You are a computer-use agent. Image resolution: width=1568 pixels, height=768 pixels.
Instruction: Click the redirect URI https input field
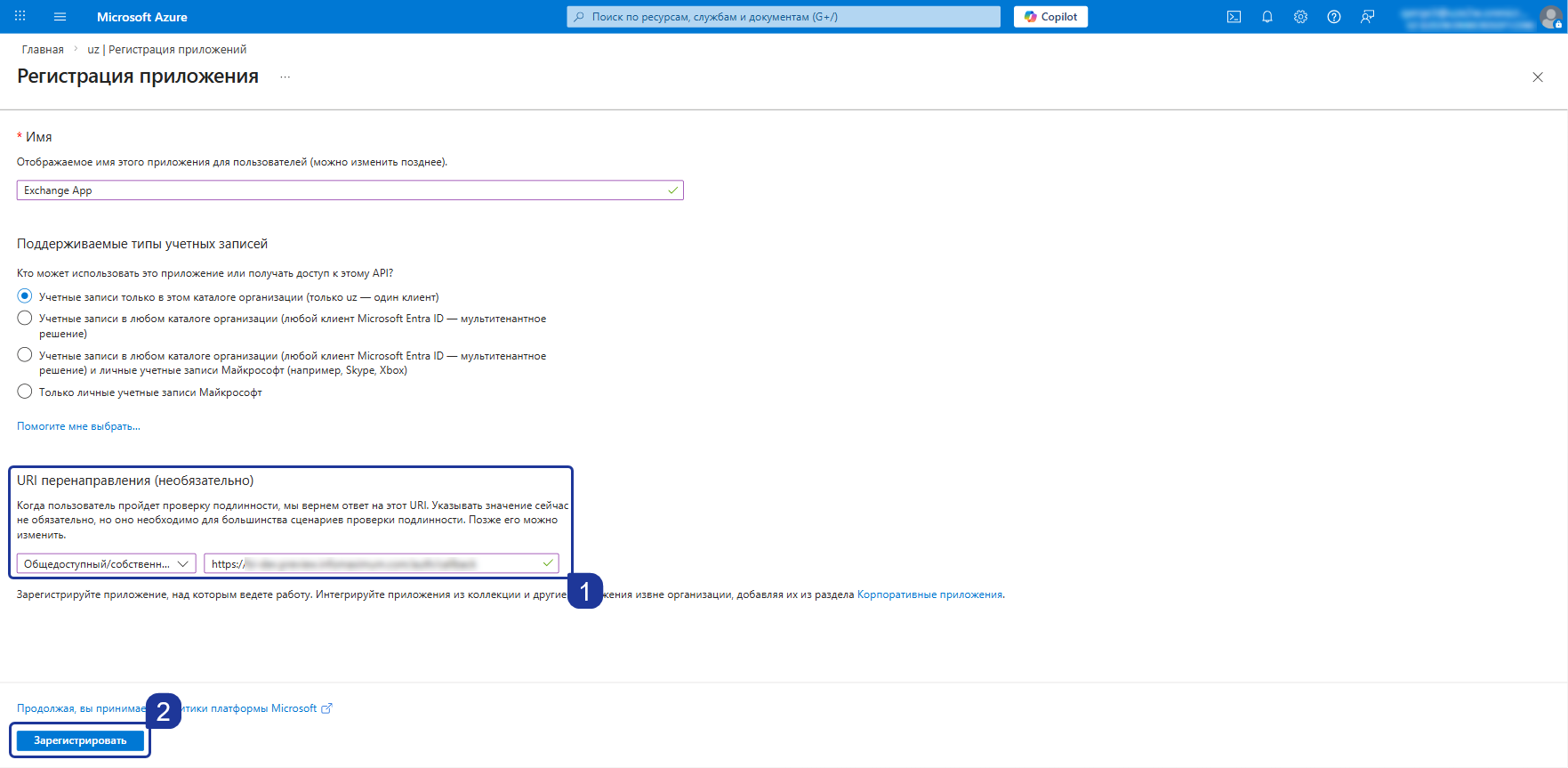click(x=382, y=563)
